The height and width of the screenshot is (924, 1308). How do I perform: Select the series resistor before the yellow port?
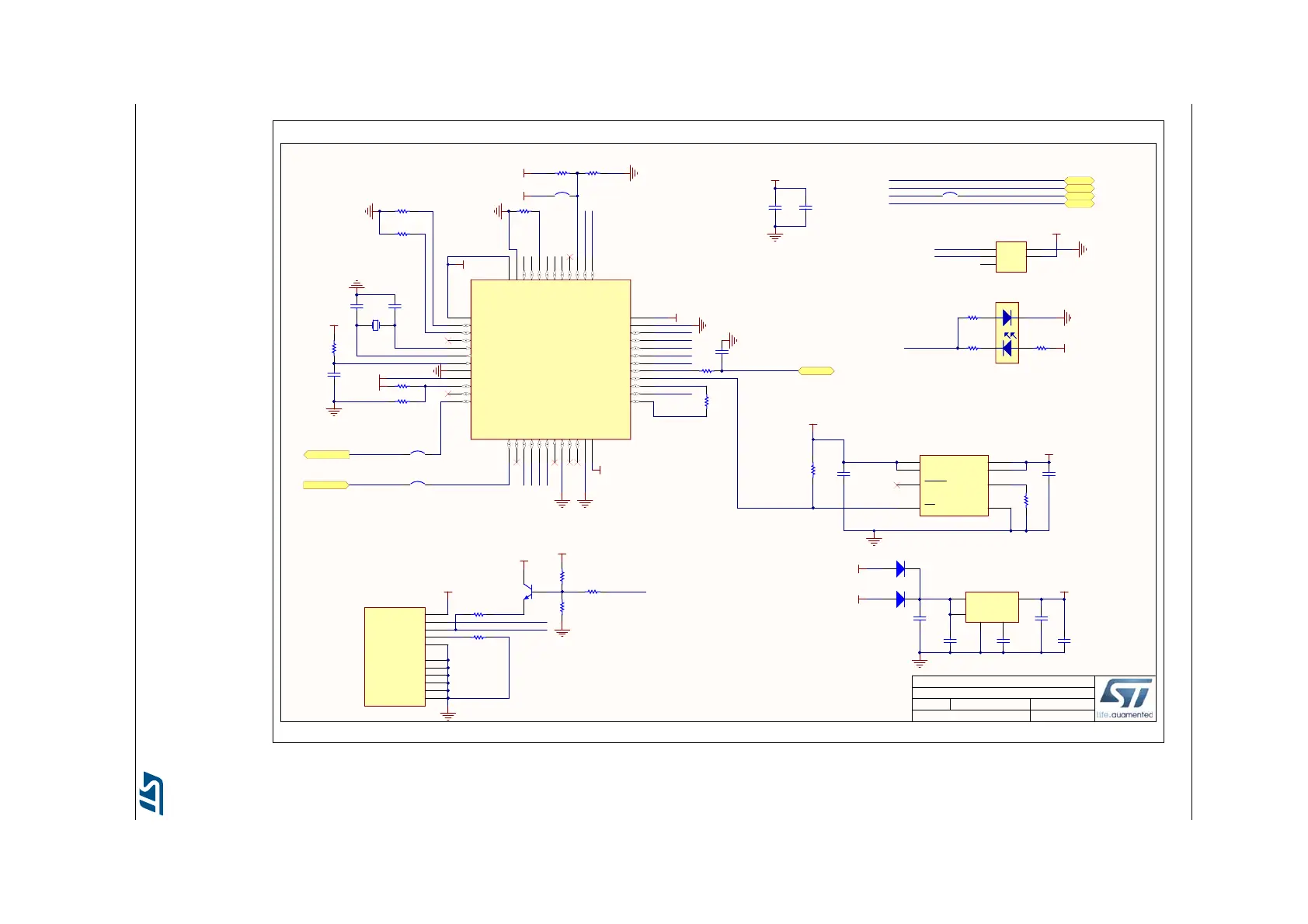(x=707, y=371)
